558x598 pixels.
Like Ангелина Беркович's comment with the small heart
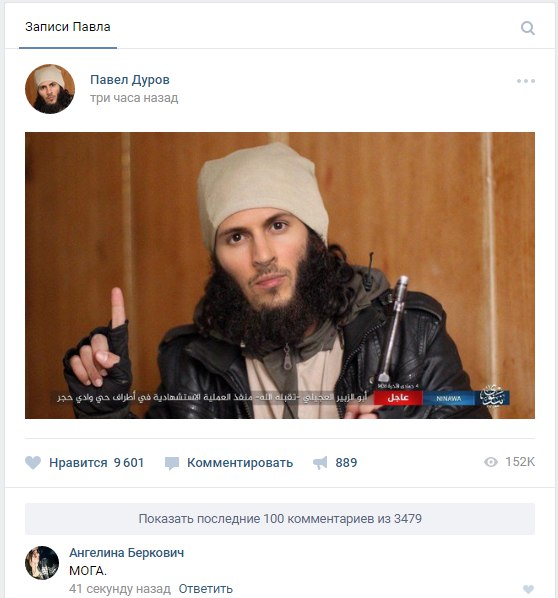coord(529,589)
